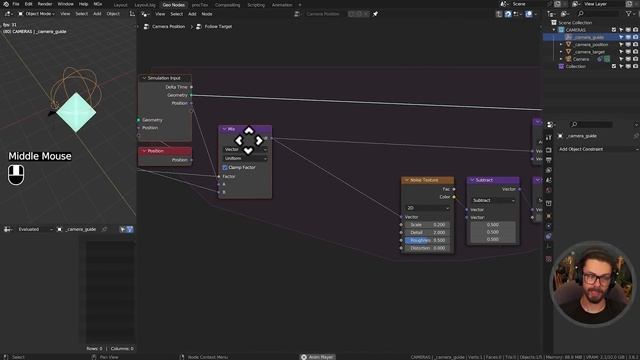Adjust the Noise Texture Scale field

[427, 225]
